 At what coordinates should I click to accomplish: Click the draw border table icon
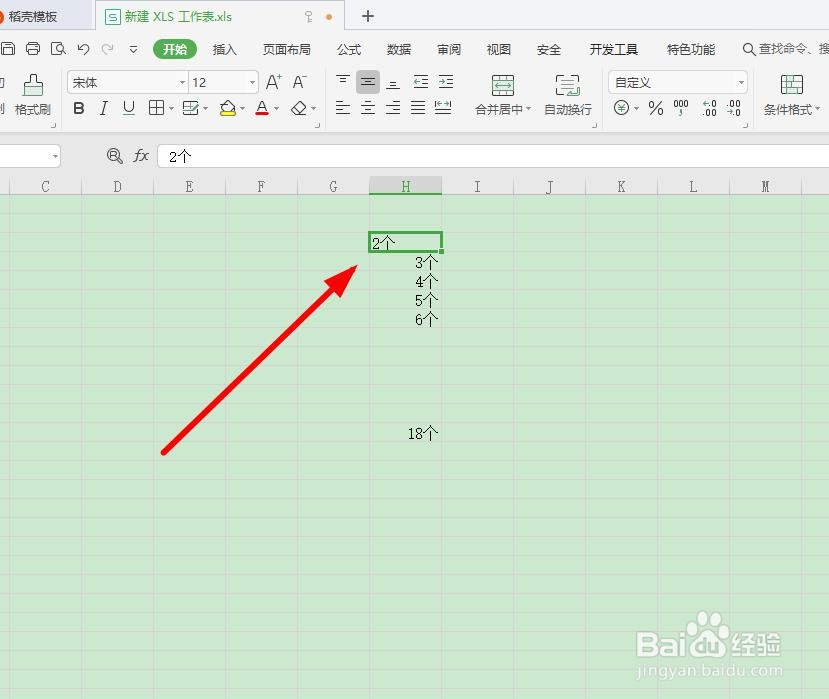click(190, 108)
